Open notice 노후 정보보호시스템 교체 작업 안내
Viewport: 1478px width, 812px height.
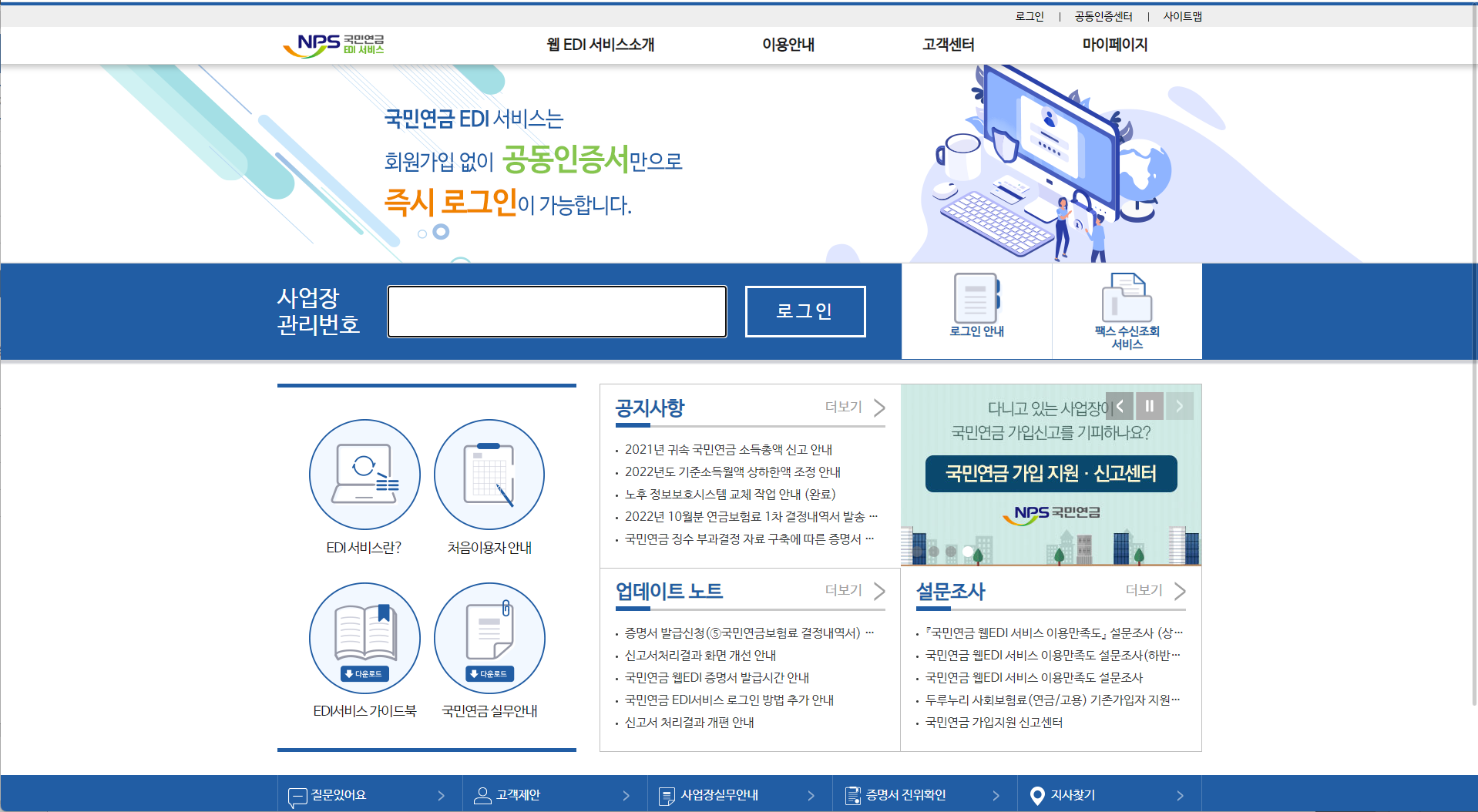(x=731, y=494)
